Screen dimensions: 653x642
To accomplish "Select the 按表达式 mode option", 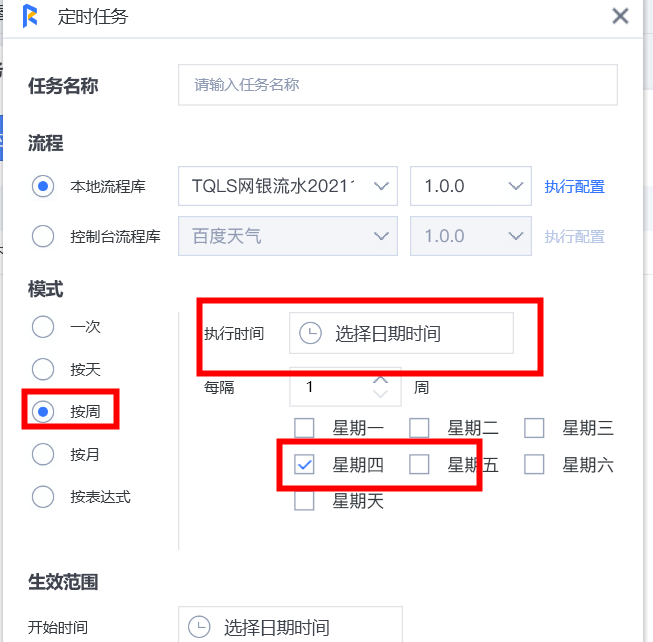I will point(43,496).
